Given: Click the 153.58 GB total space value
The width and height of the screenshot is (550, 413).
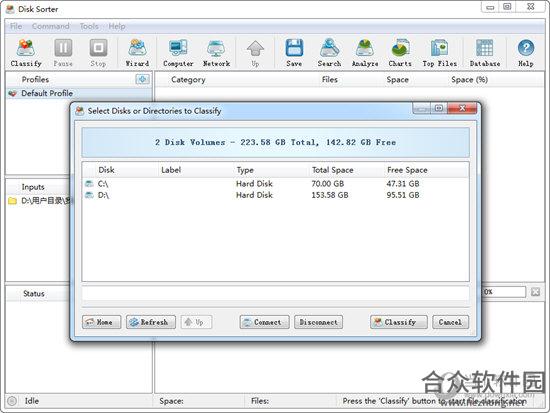Looking at the screenshot, I should tap(330, 195).
